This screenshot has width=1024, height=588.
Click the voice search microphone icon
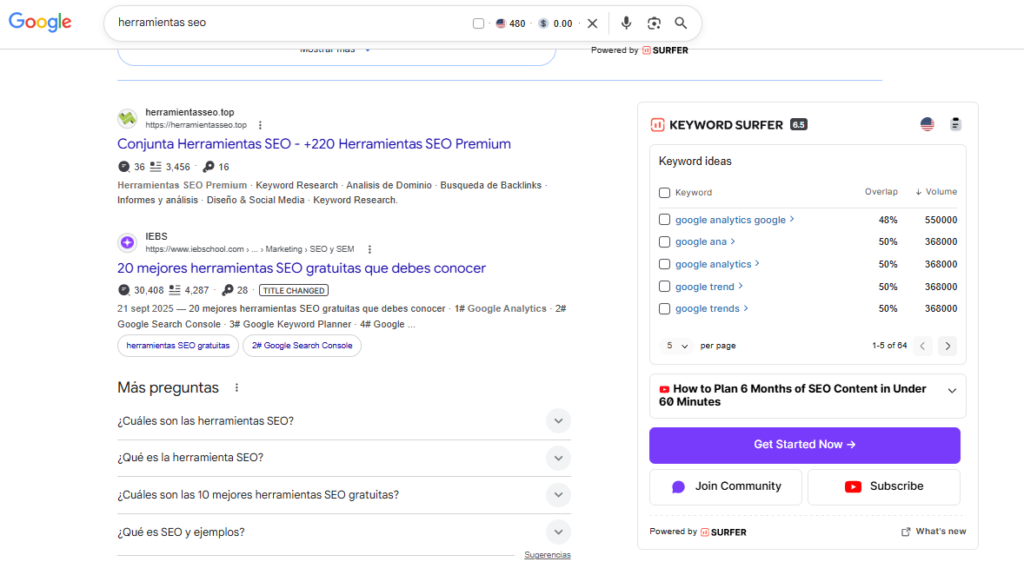coord(626,23)
